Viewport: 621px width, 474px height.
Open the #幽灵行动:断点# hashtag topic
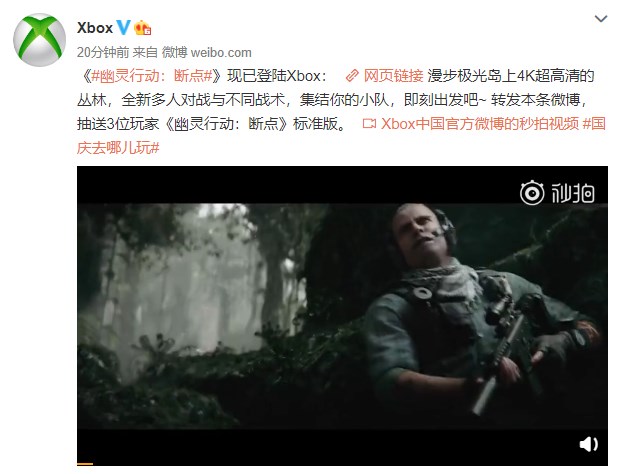click(x=152, y=76)
